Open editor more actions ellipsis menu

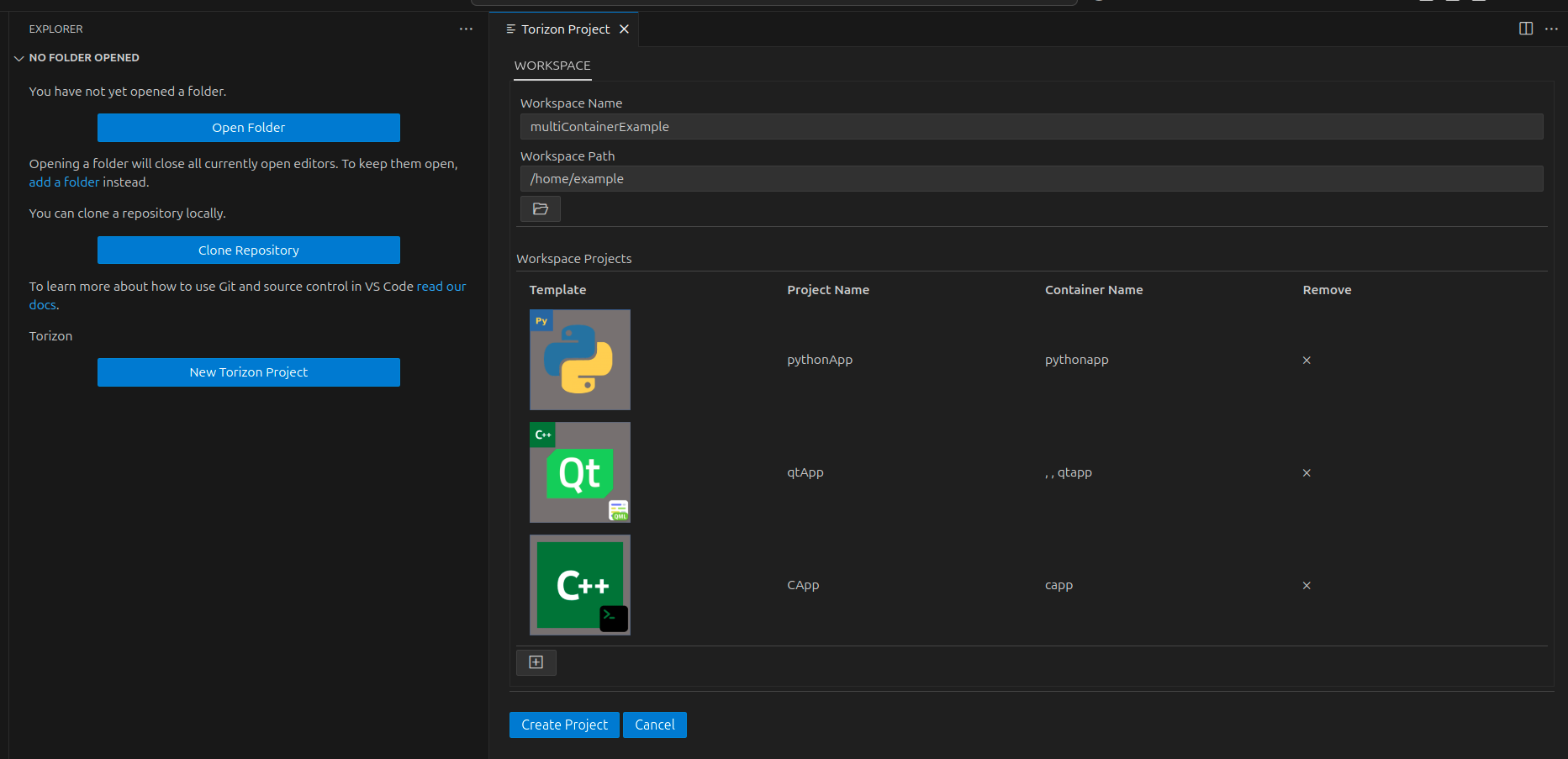click(x=1551, y=29)
